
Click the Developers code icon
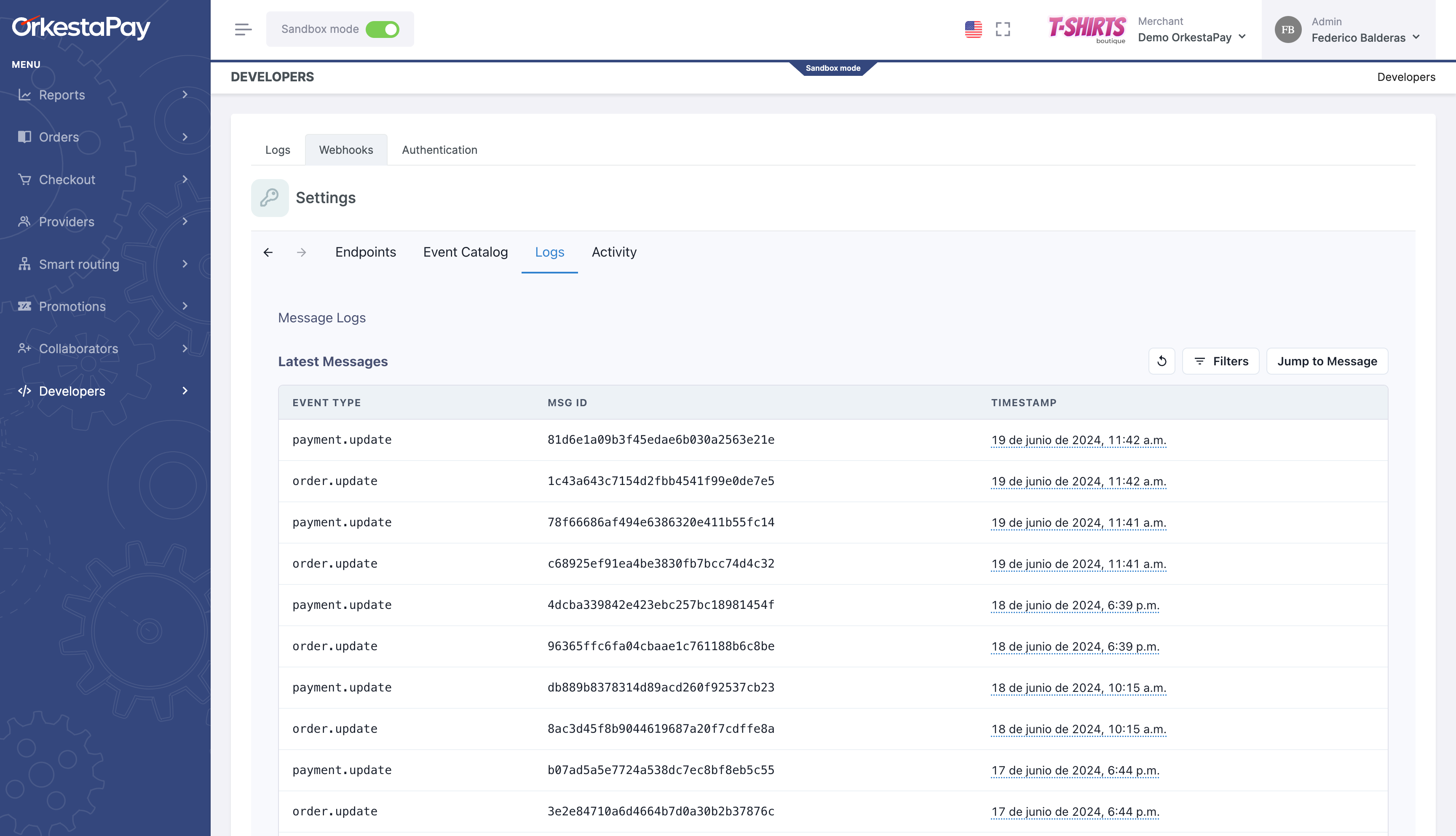click(x=24, y=391)
